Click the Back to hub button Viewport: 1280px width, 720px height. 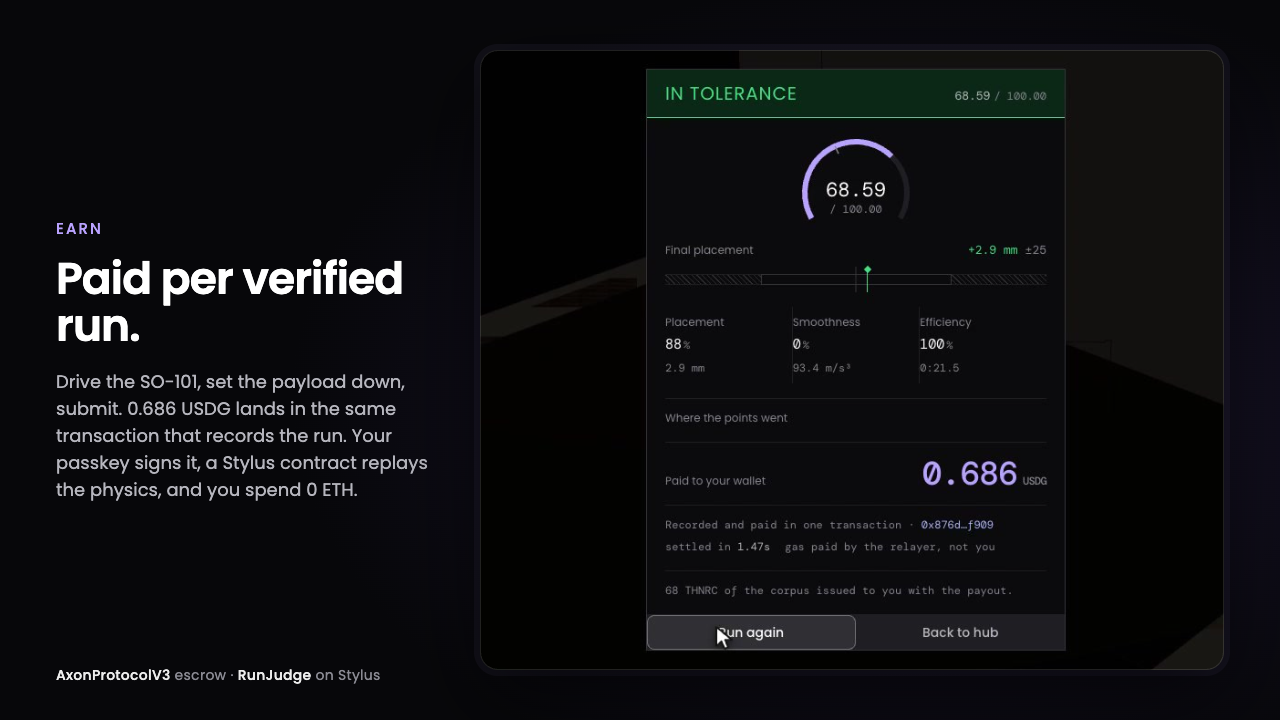[960, 632]
